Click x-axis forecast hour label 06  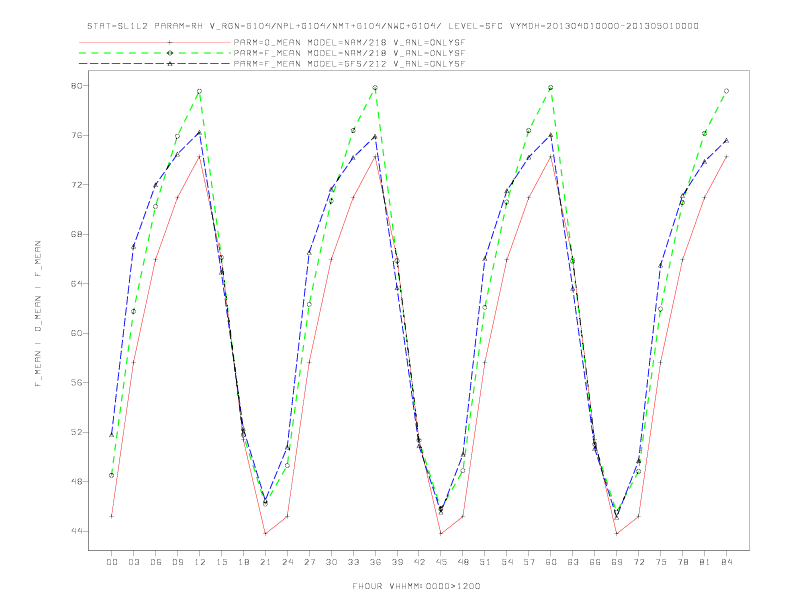coord(156,562)
